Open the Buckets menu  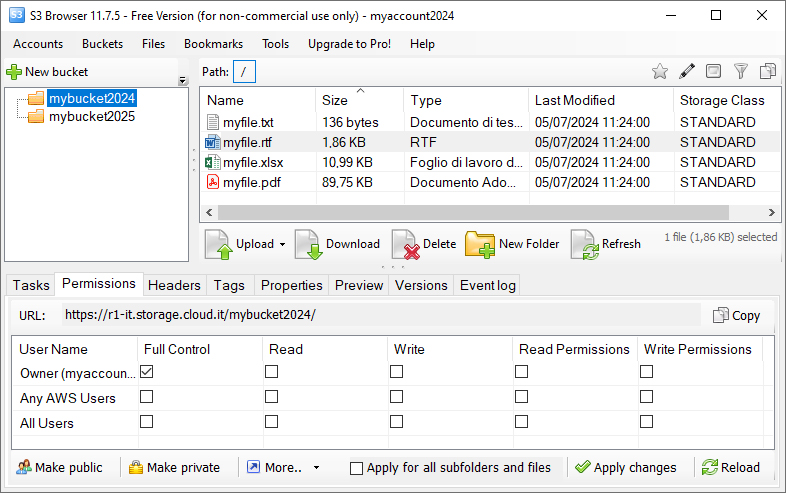[x=102, y=44]
